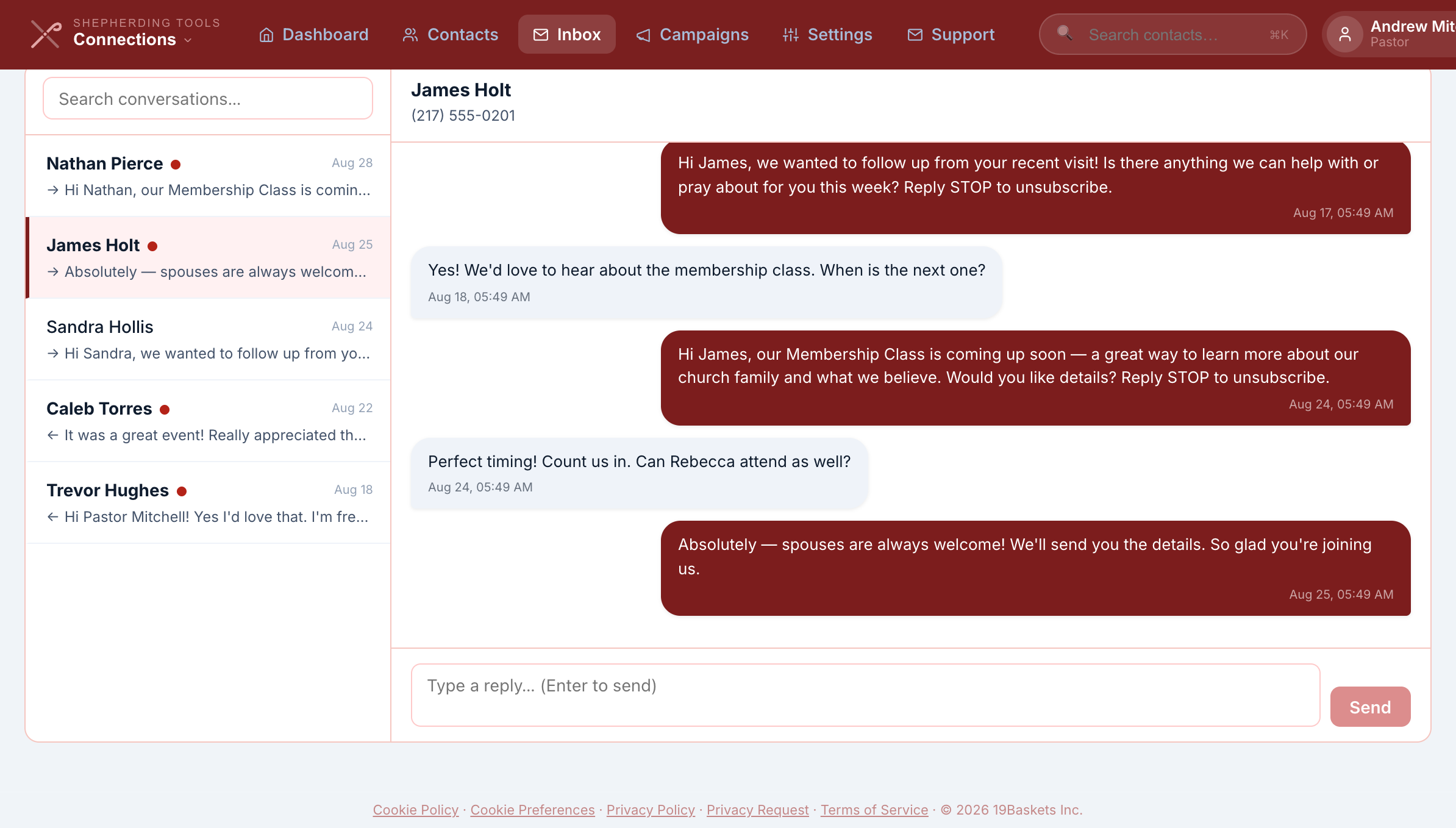Open the Privacy Policy link
The width and height of the screenshot is (1456, 828).
point(651,810)
